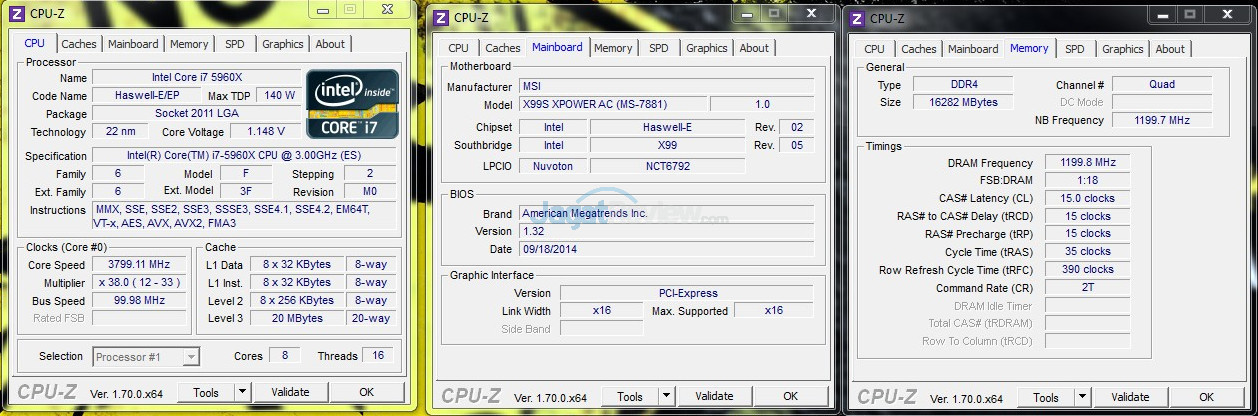Click the Intel Core i7 logo badge
Screen dimensions: 1258x416
pyautogui.click(x=352, y=103)
